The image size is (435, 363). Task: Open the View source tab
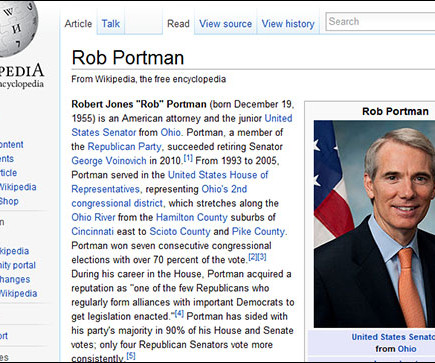tap(225, 24)
